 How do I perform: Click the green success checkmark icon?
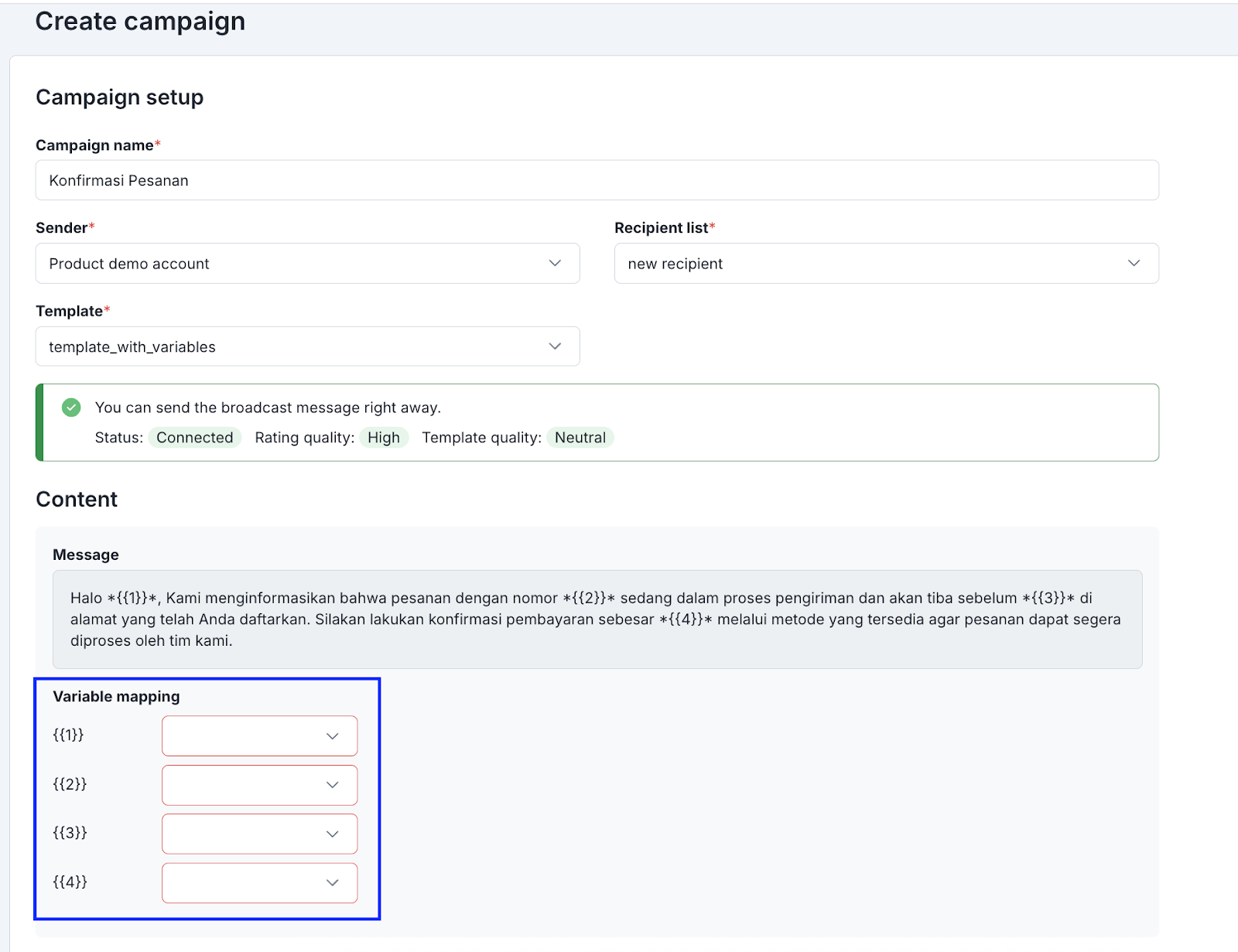71,408
